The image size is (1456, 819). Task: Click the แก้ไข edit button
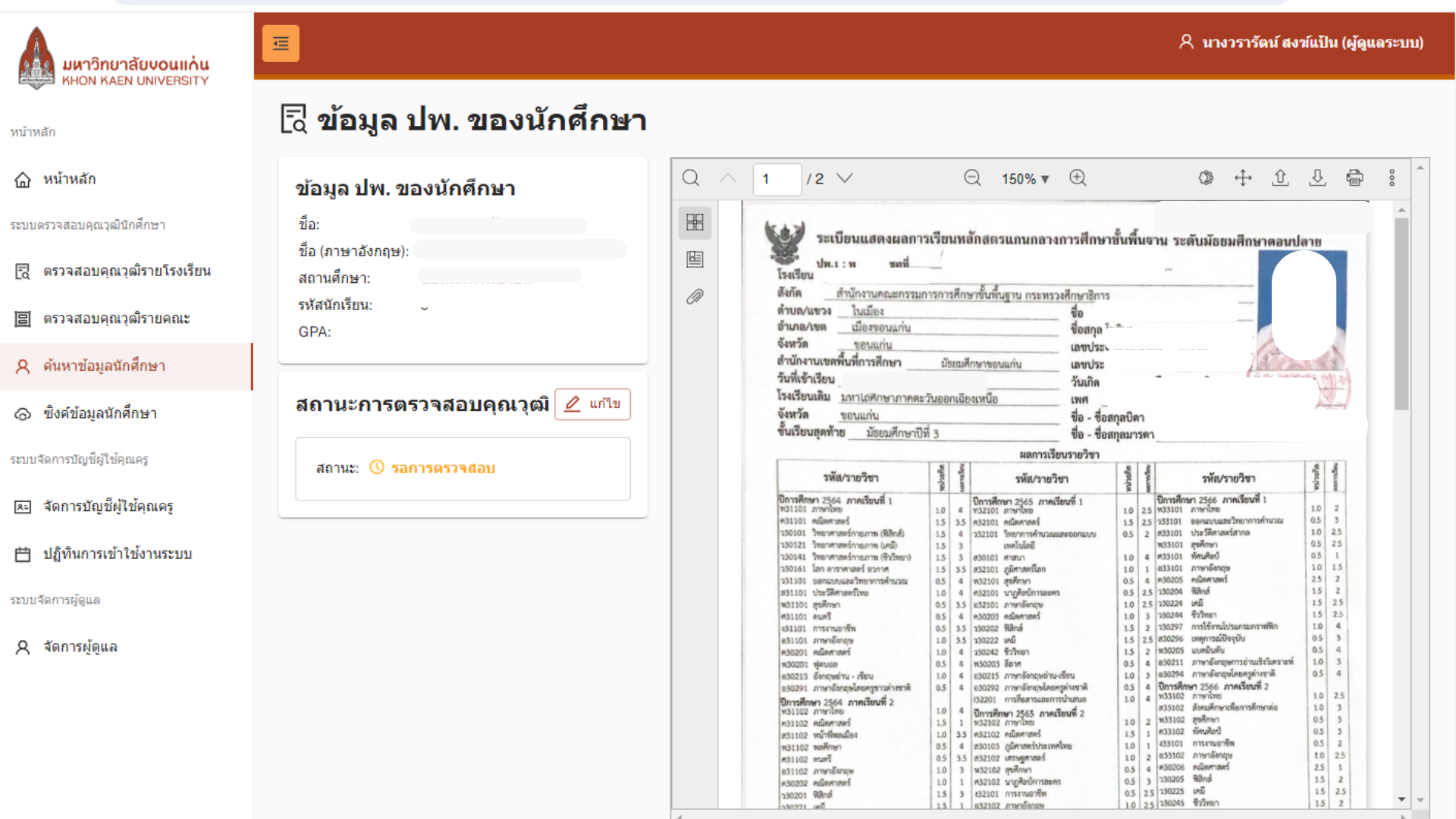(x=593, y=403)
